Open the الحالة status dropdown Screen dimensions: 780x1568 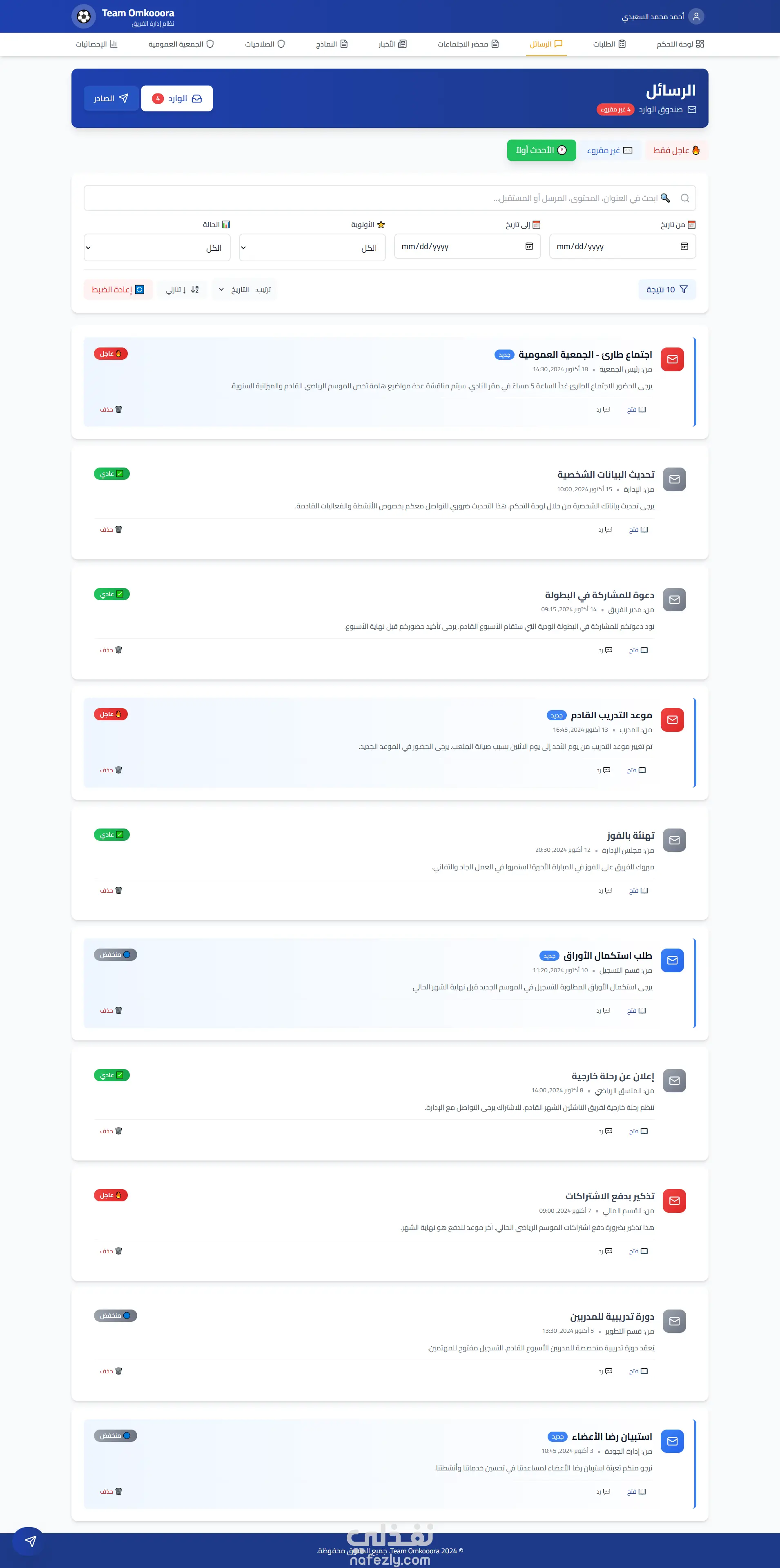point(156,248)
